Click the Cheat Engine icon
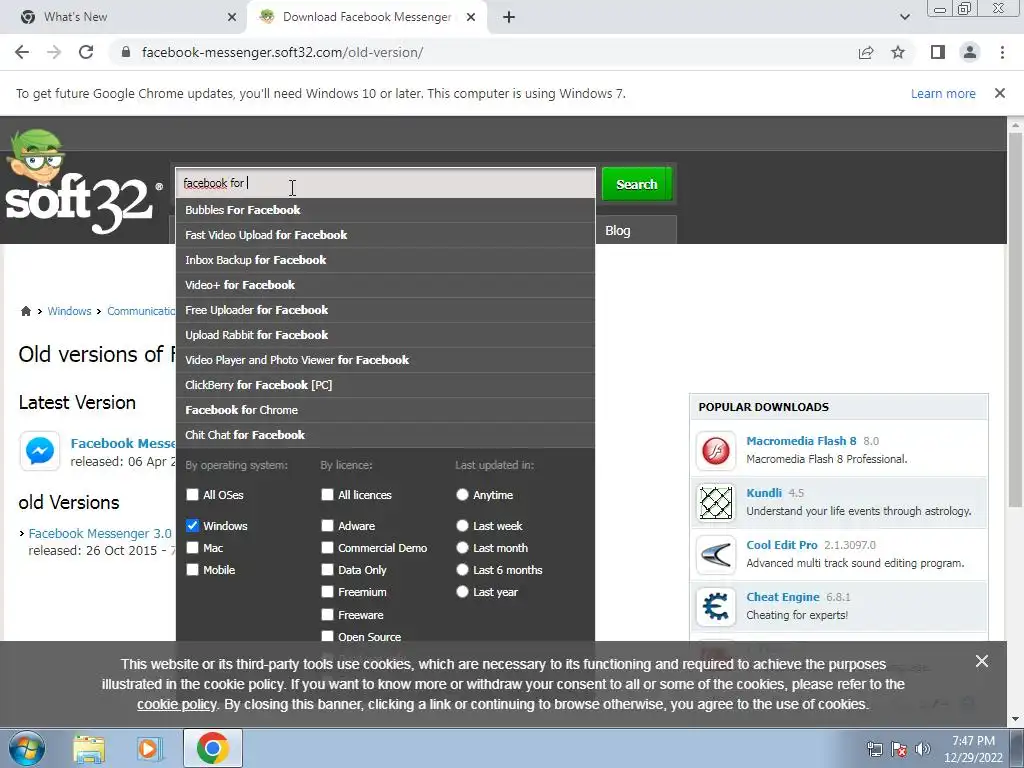The image size is (1024, 768). pyautogui.click(x=716, y=607)
